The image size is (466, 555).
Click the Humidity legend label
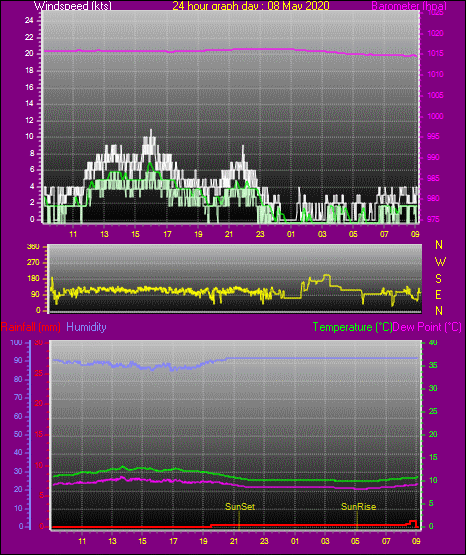pos(86,327)
